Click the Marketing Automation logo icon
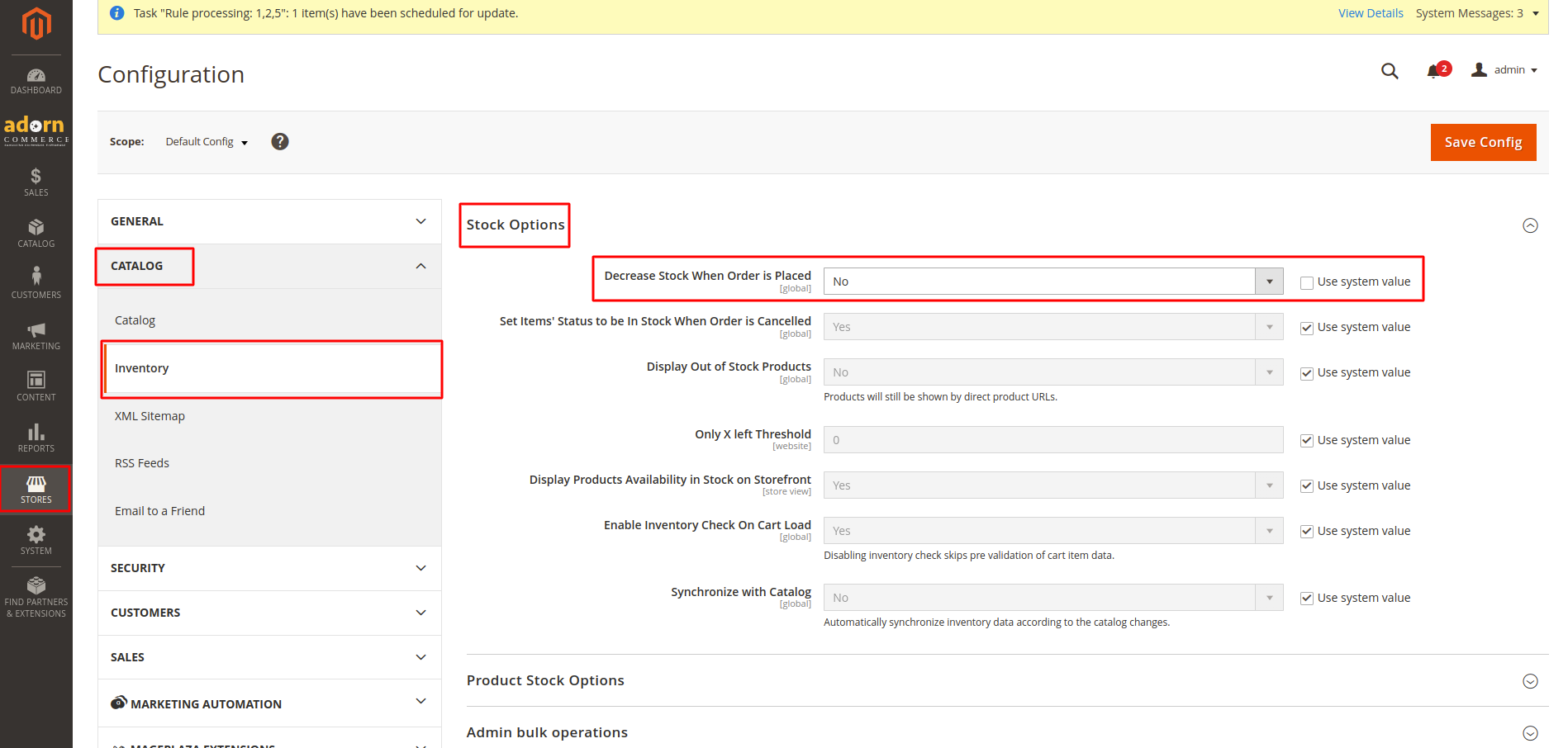 (x=119, y=703)
